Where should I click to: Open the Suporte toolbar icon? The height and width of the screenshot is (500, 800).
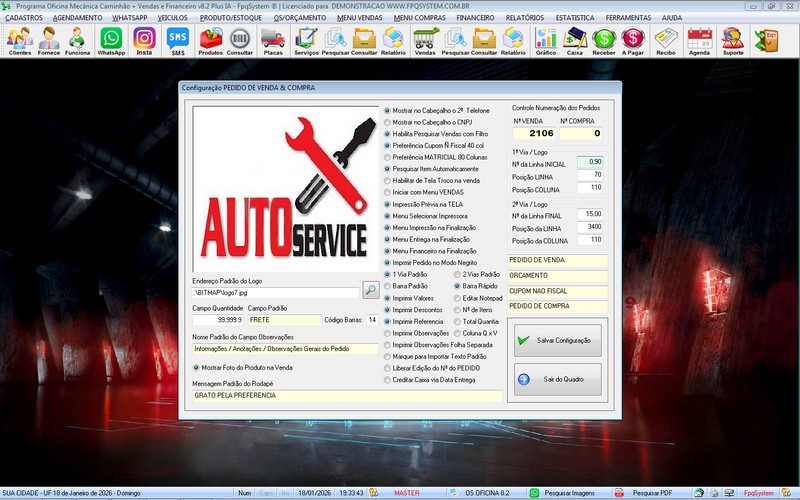(x=733, y=41)
